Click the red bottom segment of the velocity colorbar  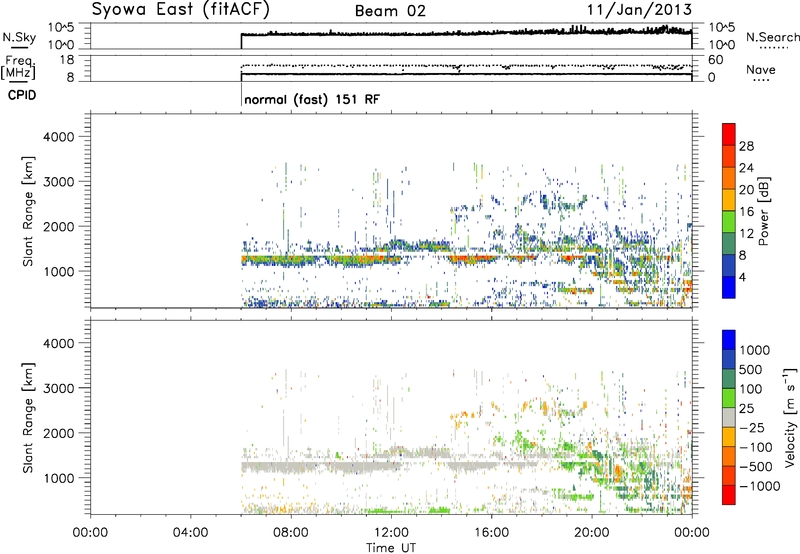tap(729, 495)
